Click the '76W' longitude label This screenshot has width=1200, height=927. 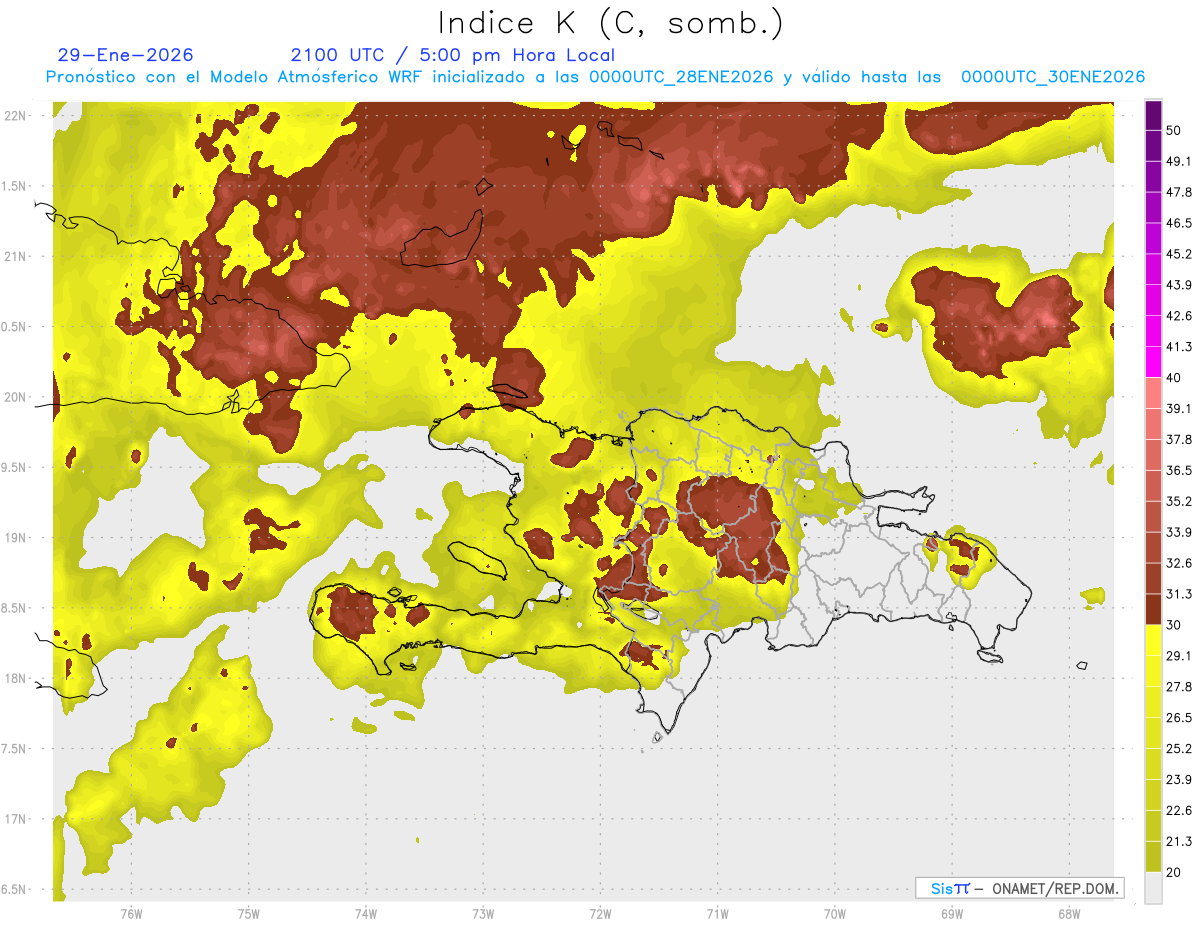pyautogui.click(x=131, y=913)
